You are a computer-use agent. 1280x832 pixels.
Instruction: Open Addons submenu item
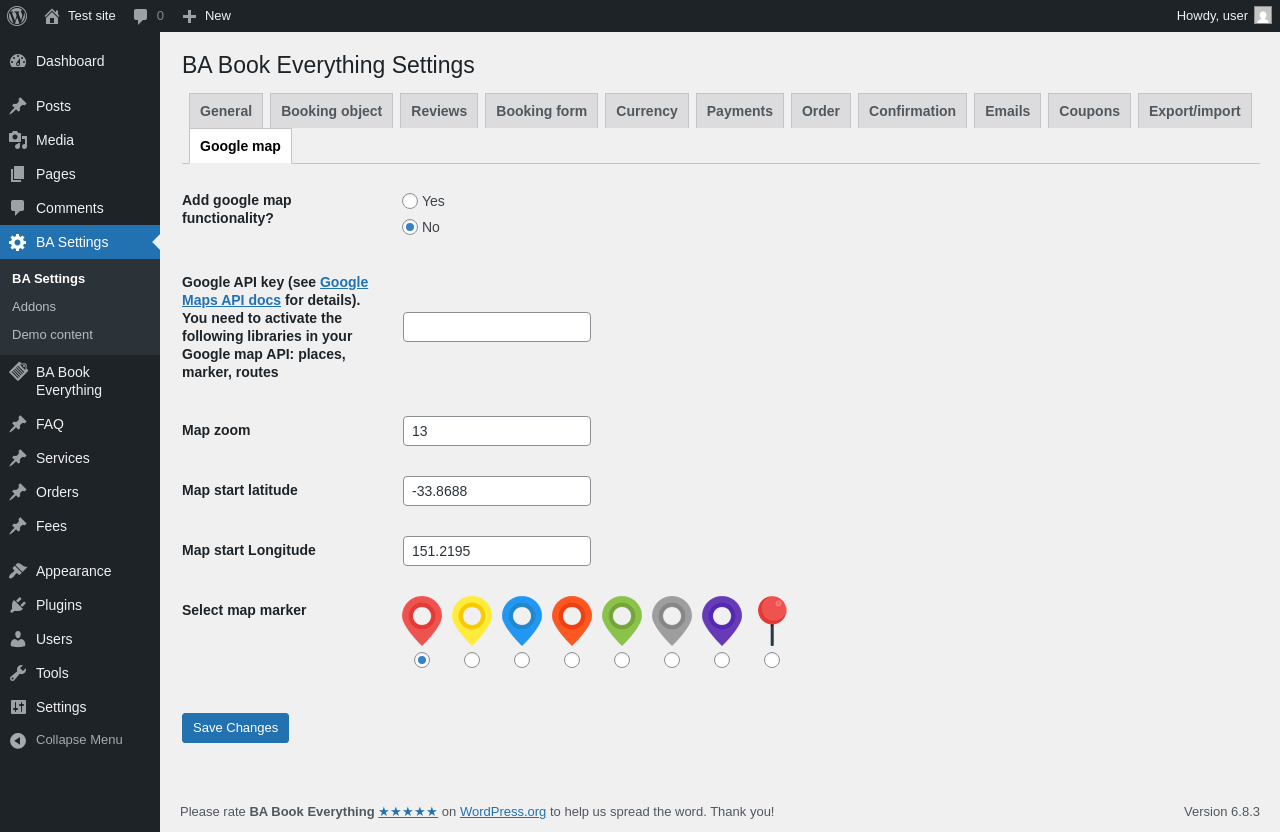click(x=34, y=307)
